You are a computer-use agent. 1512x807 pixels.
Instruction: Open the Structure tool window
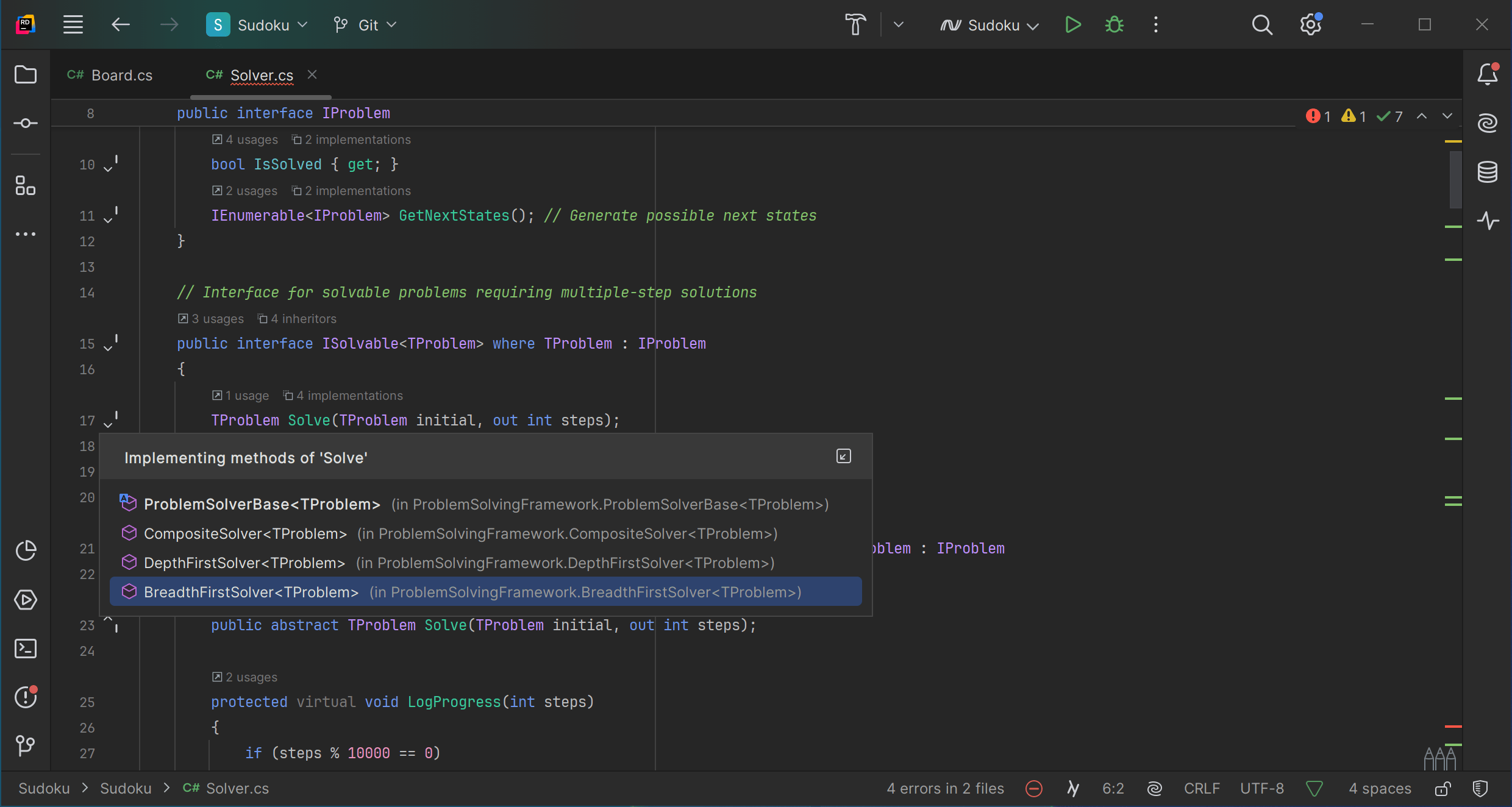(26, 186)
